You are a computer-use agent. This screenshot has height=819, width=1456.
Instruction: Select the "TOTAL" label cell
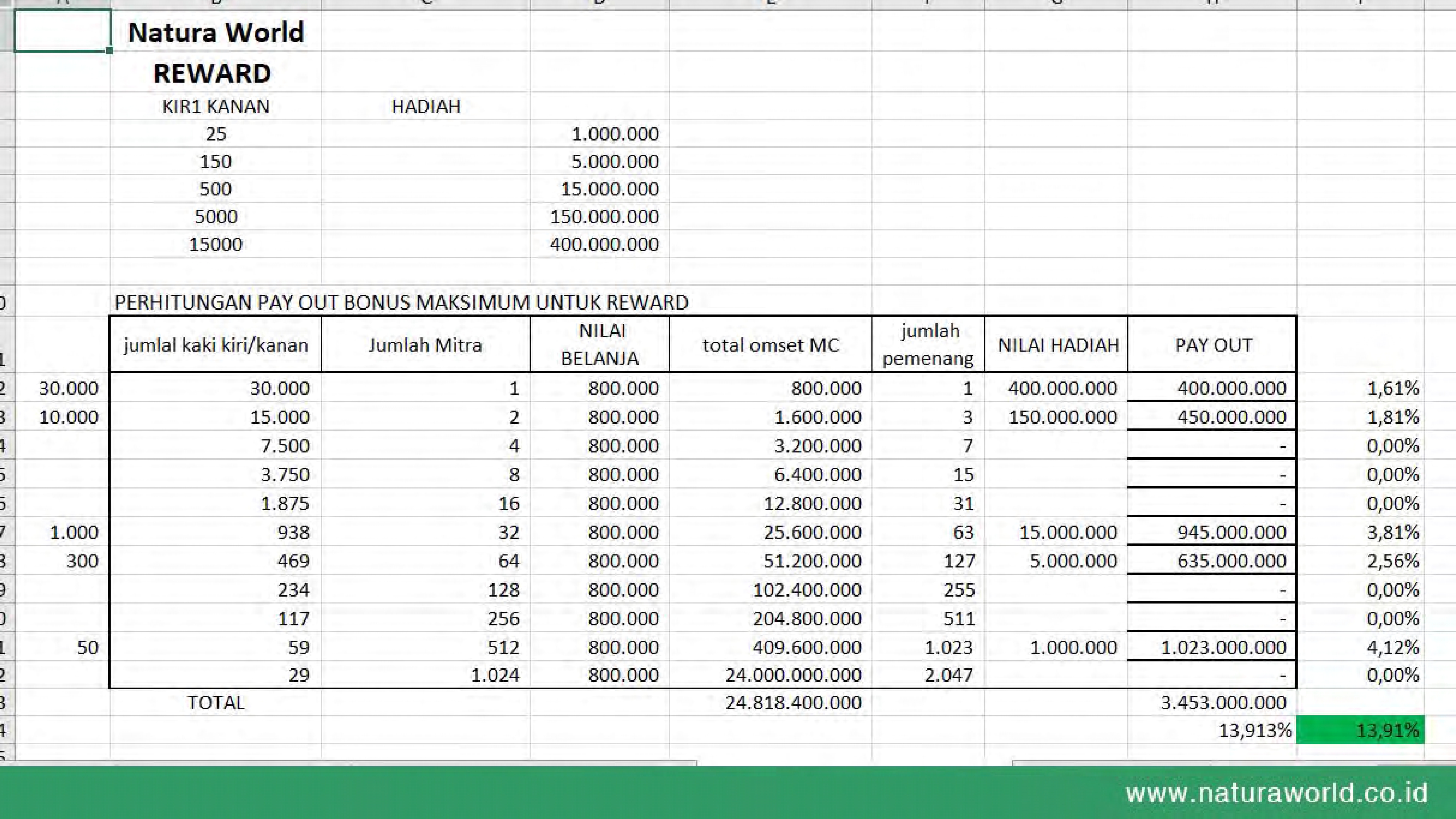point(215,703)
